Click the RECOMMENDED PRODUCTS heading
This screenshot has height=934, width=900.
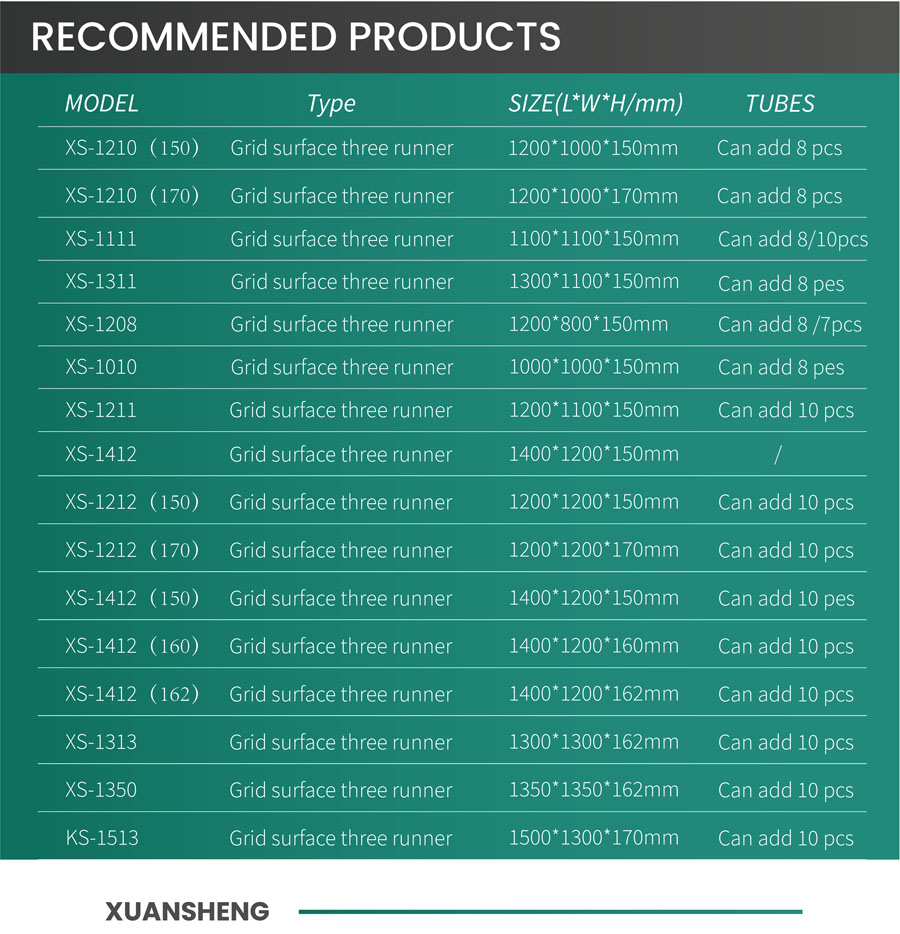pos(295,36)
